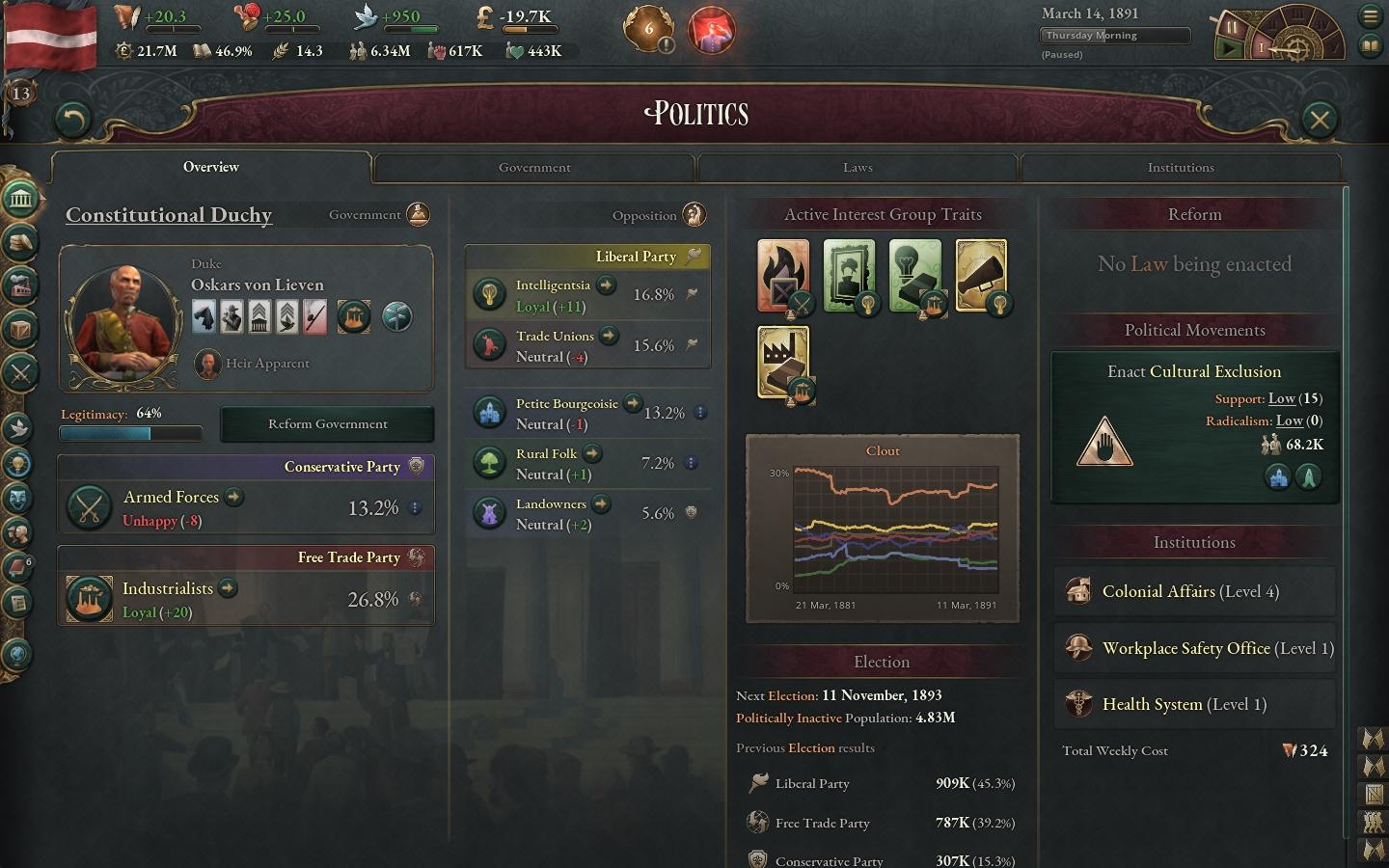Expand the Landowners details arrow
The image size is (1389, 868).
pos(601,503)
